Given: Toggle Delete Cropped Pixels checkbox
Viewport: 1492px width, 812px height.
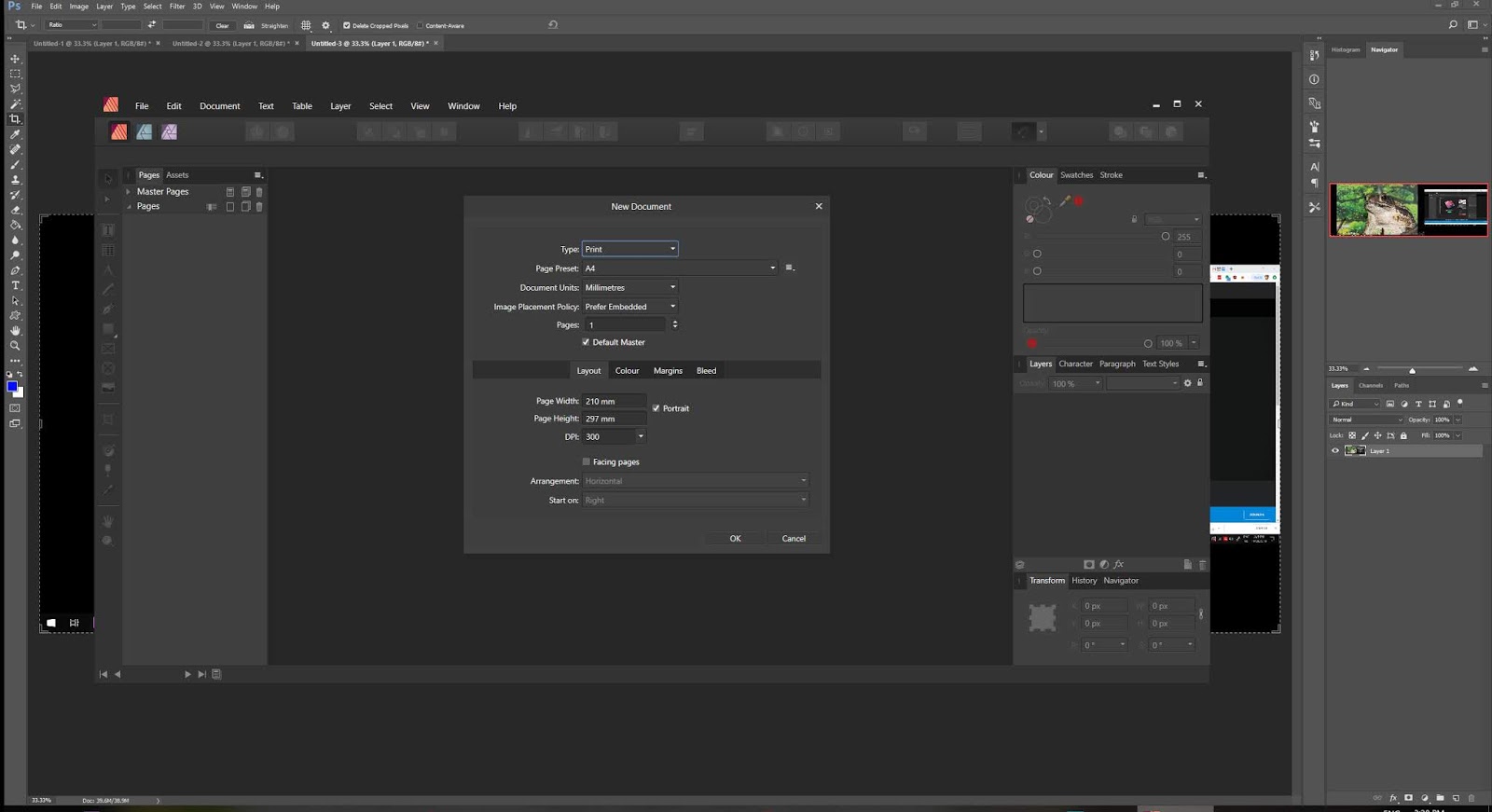Looking at the screenshot, I should click(x=347, y=25).
